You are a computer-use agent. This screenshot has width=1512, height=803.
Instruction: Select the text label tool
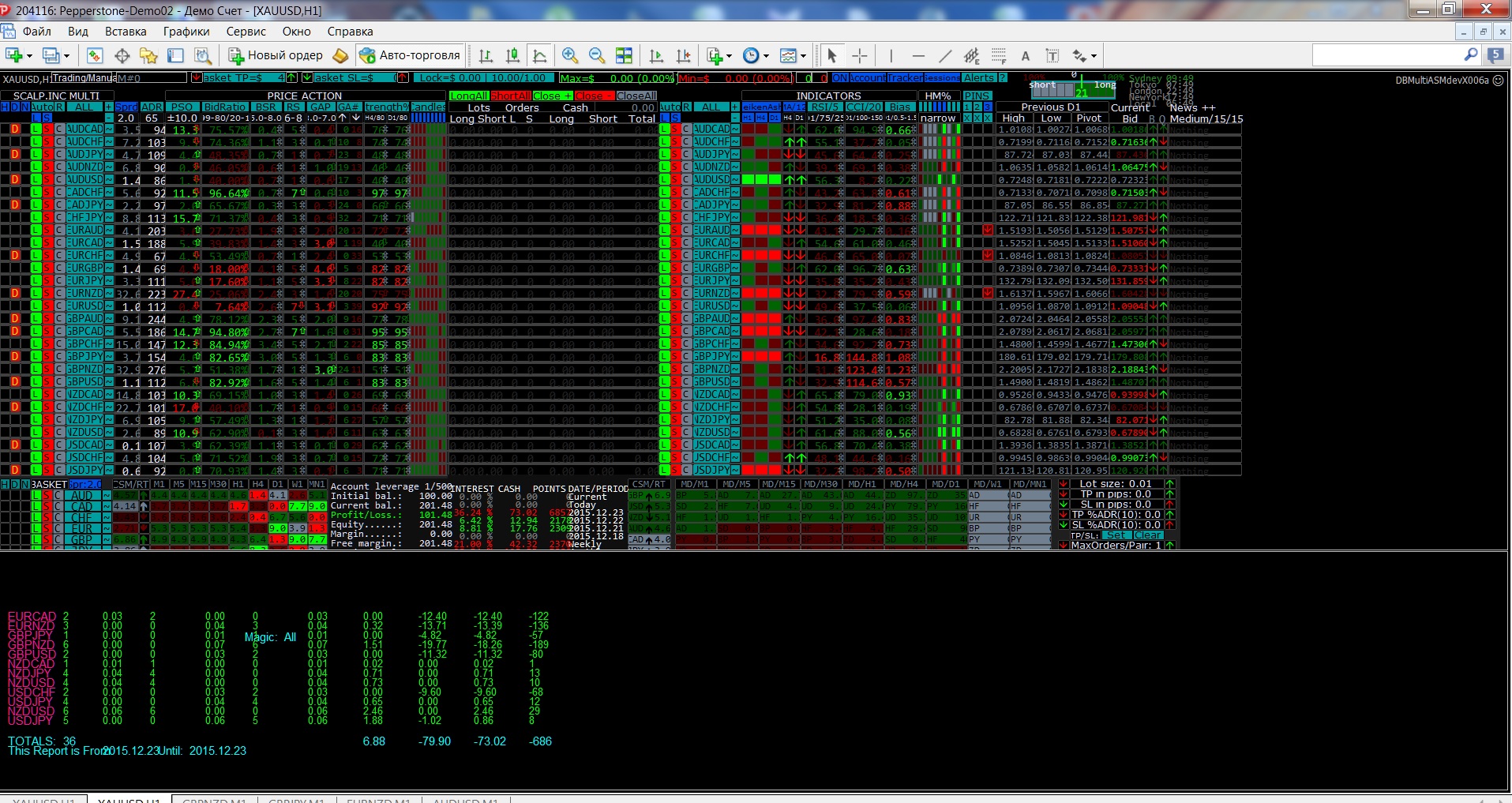click(x=1052, y=55)
